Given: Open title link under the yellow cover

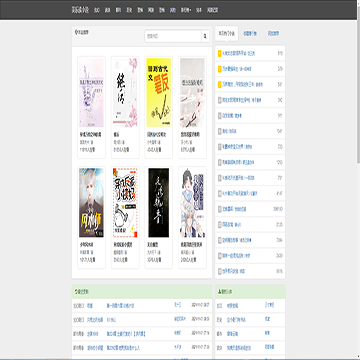Looking at the screenshot, I should pos(156,135).
